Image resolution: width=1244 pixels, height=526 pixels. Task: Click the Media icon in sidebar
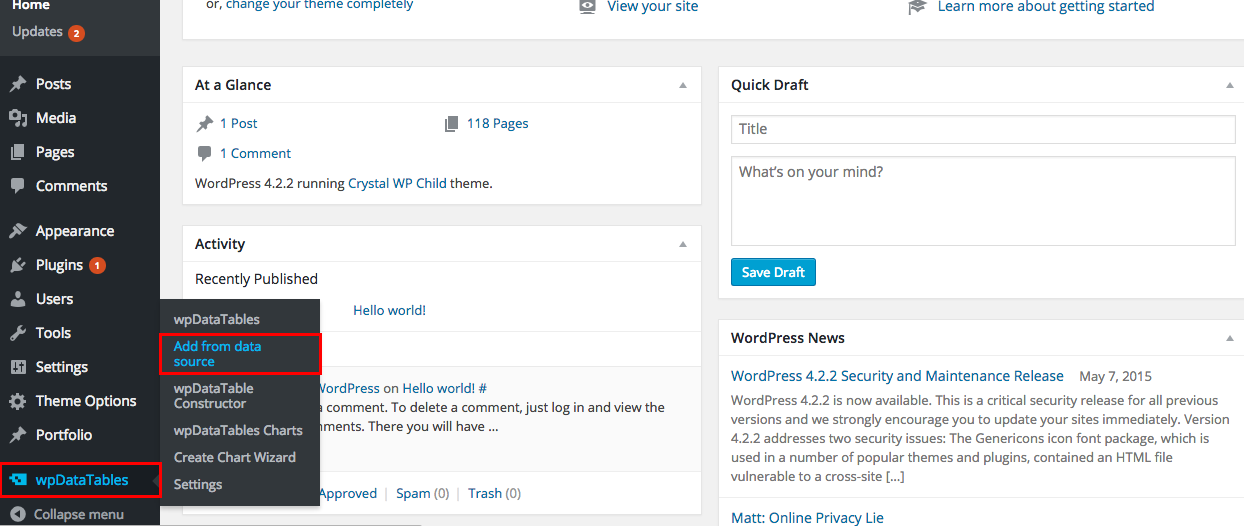pyautogui.click(x=18, y=118)
